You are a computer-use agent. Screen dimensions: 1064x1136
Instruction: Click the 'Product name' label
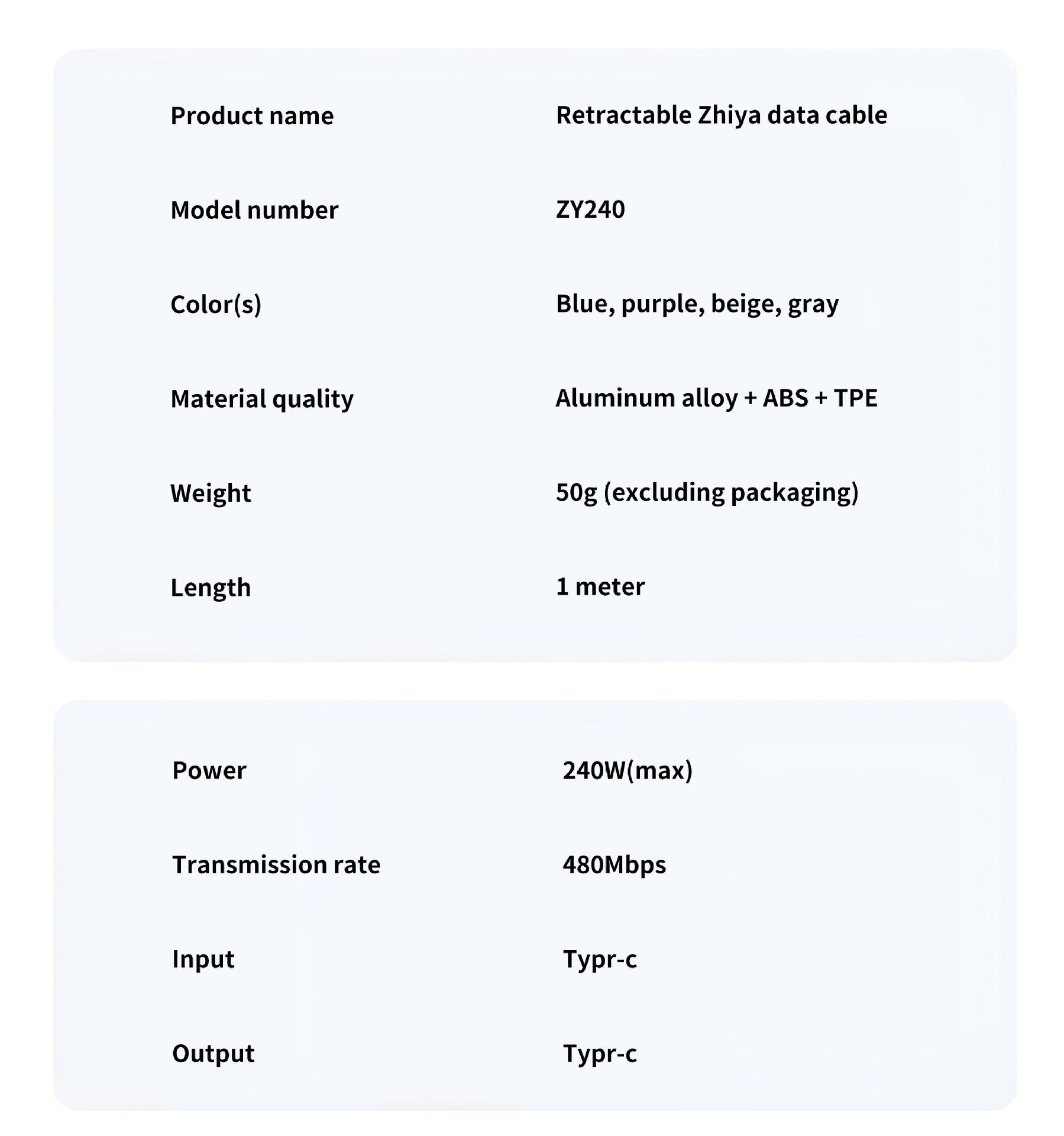pos(252,116)
